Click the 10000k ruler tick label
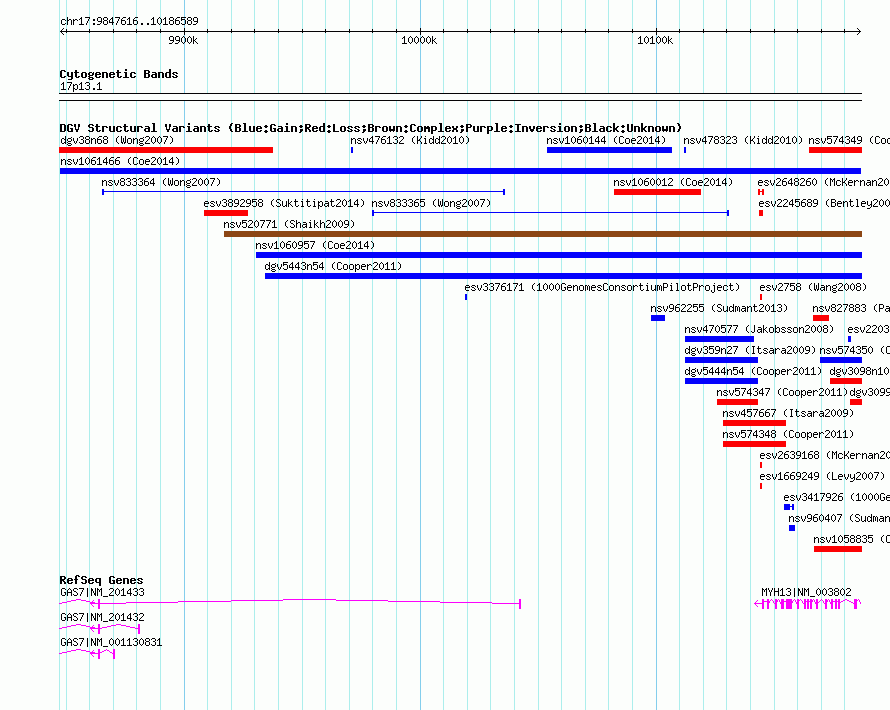 coord(419,40)
